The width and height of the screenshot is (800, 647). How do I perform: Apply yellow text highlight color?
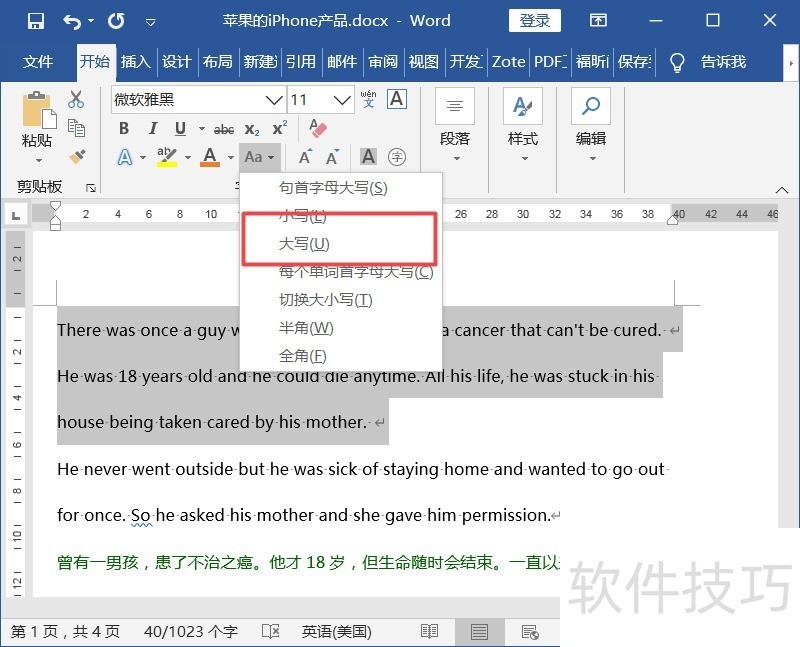pyautogui.click(x=167, y=157)
